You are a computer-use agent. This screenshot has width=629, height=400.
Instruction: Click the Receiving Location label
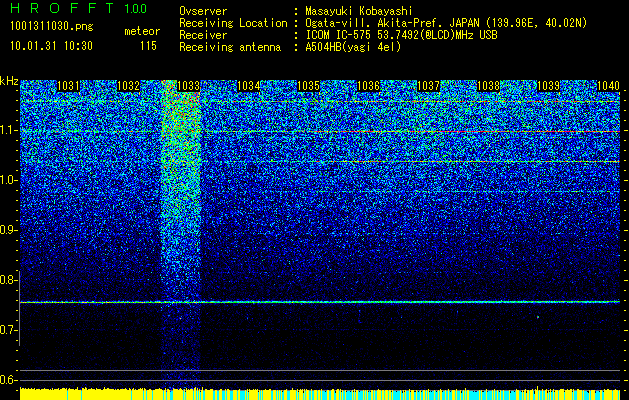[x=233, y=23]
